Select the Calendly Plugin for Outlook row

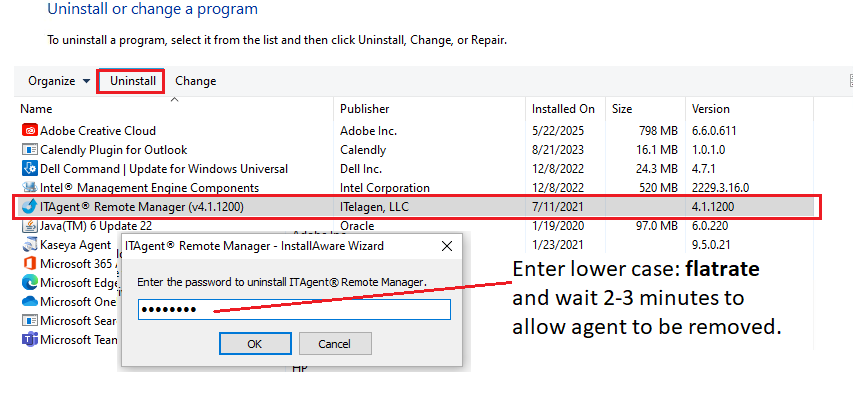click(x=416, y=150)
